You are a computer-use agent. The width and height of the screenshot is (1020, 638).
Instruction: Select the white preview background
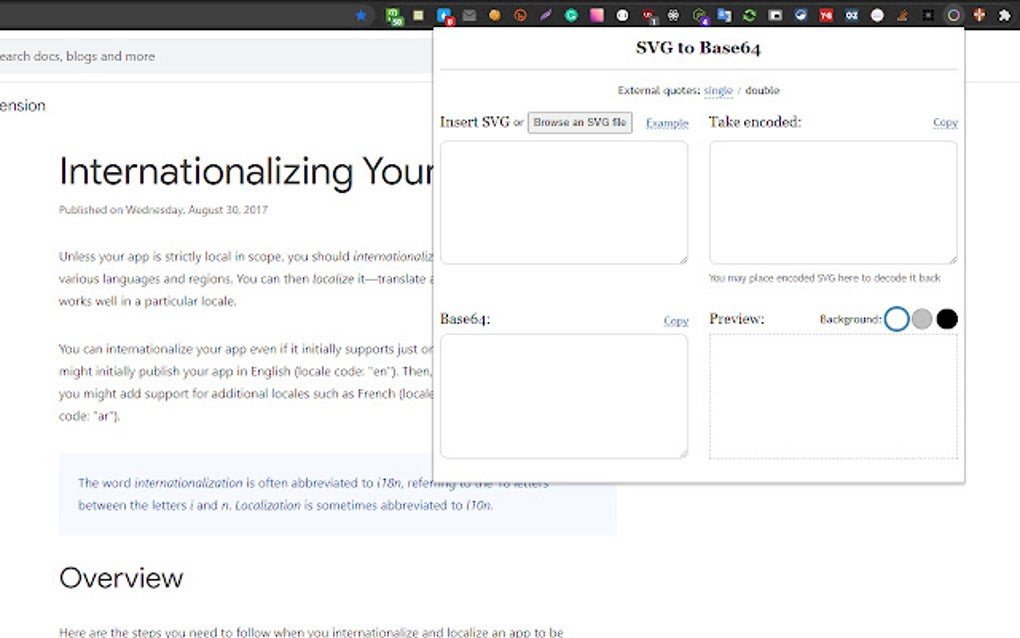click(897, 319)
